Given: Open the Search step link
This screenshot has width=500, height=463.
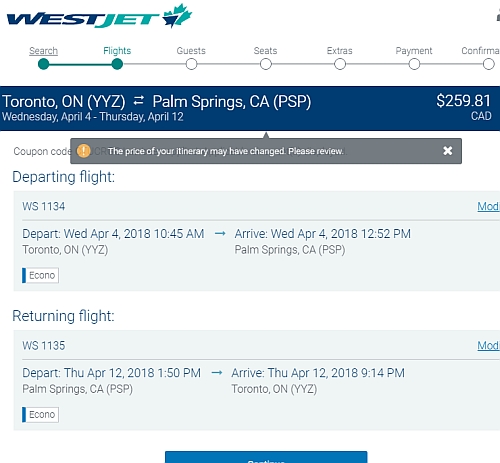Looking at the screenshot, I should point(43,51).
